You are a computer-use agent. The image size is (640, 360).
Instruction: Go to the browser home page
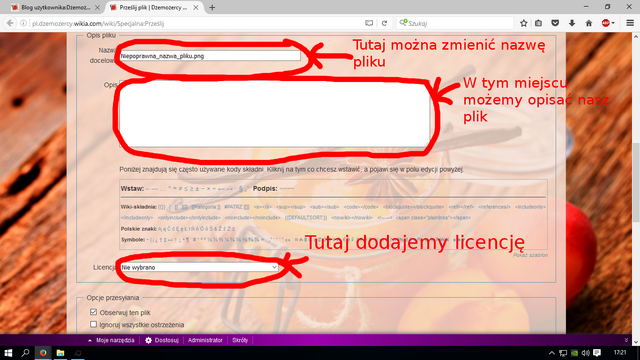tap(589, 23)
